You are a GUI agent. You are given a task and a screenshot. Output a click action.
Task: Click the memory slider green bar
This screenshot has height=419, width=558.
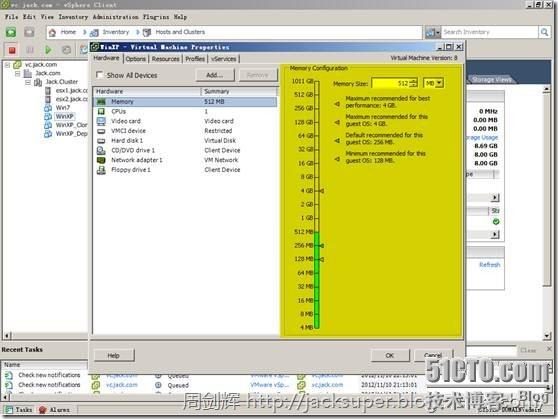[x=317, y=279]
